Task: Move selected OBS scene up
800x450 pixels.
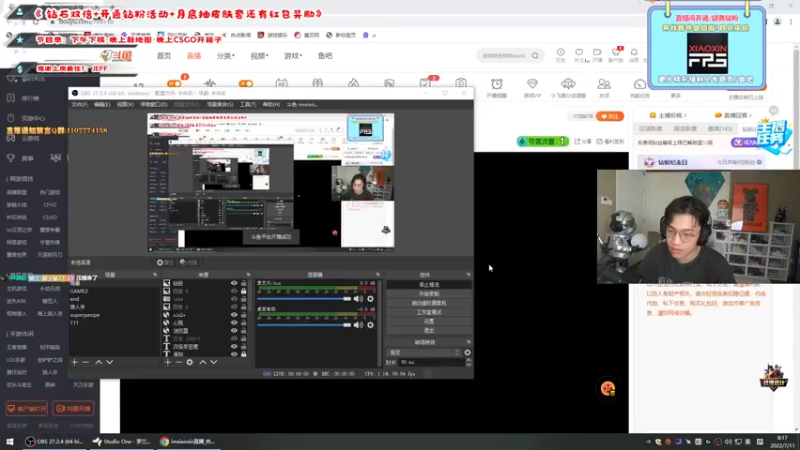Action: (x=98, y=362)
